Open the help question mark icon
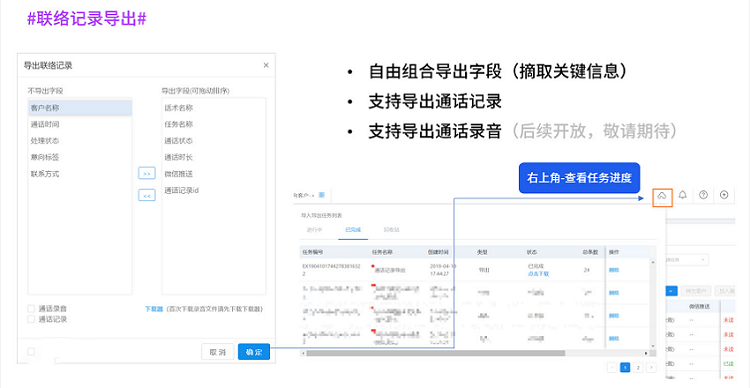The image size is (750, 388). [703, 195]
